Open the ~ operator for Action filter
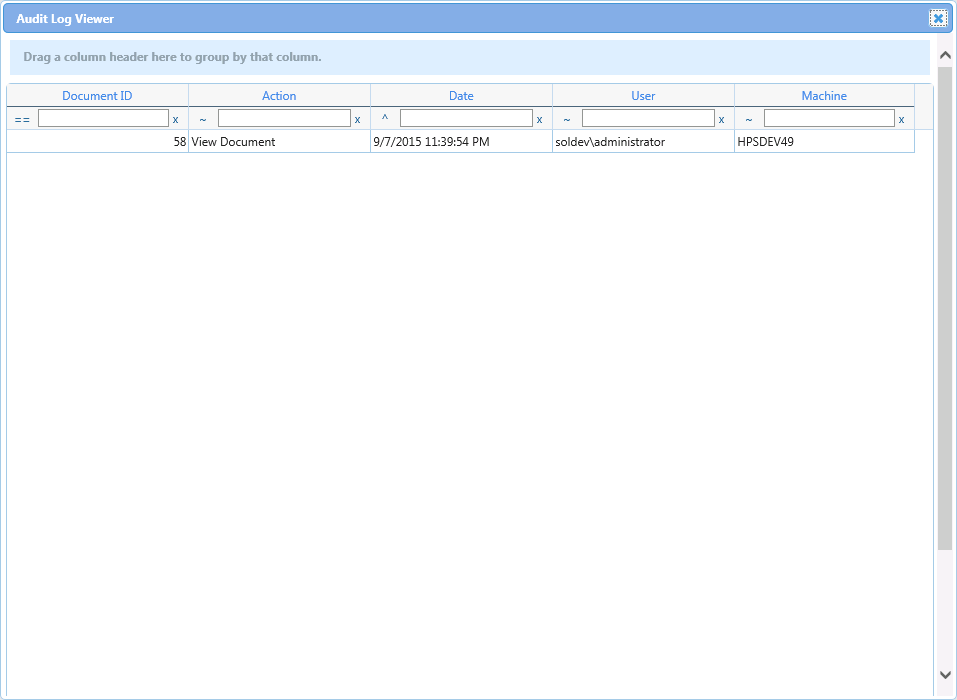This screenshot has width=957, height=700. [x=203, y=120]
